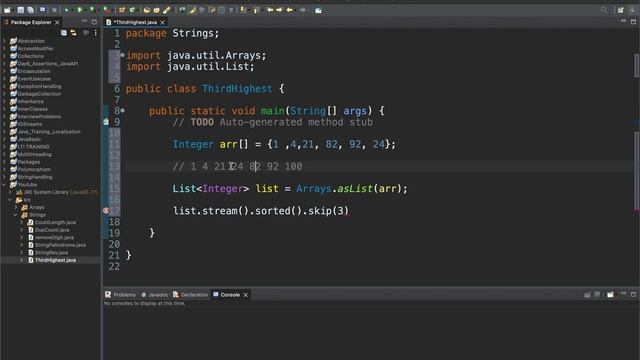Close the Console tab

pyautogui.click(x=245, y=295)
